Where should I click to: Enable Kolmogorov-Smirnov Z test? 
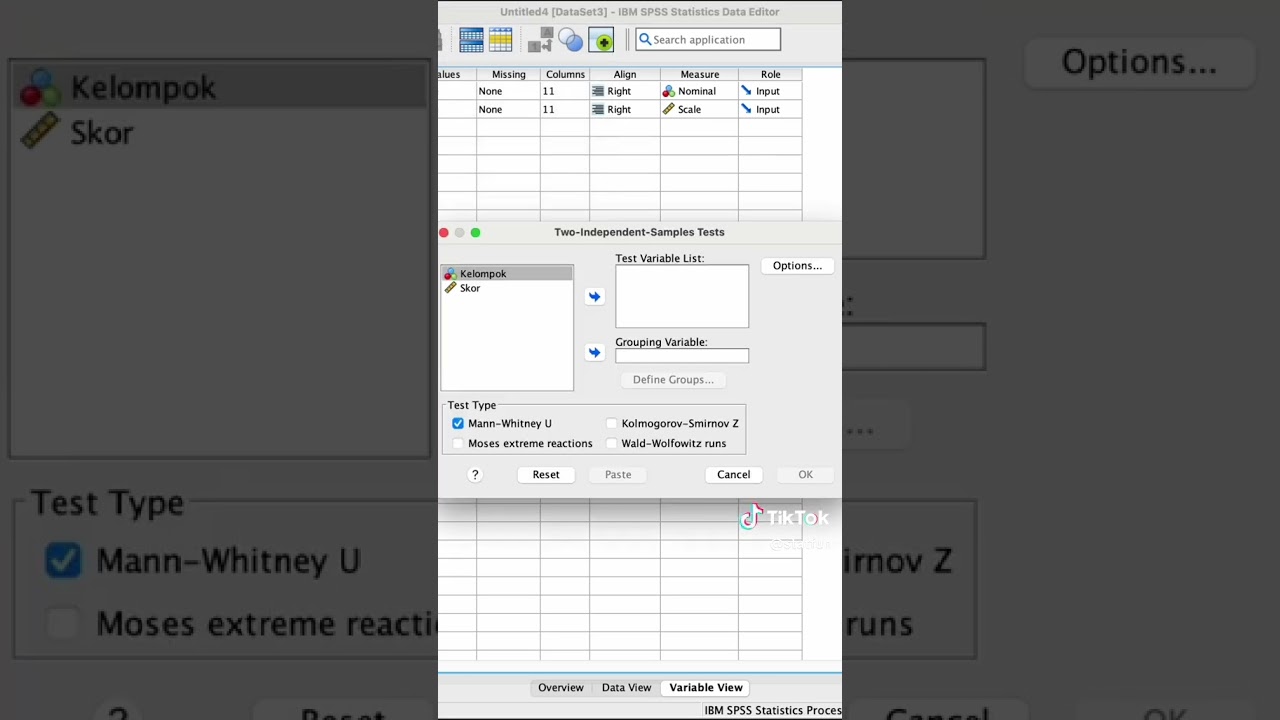[612, 424]
